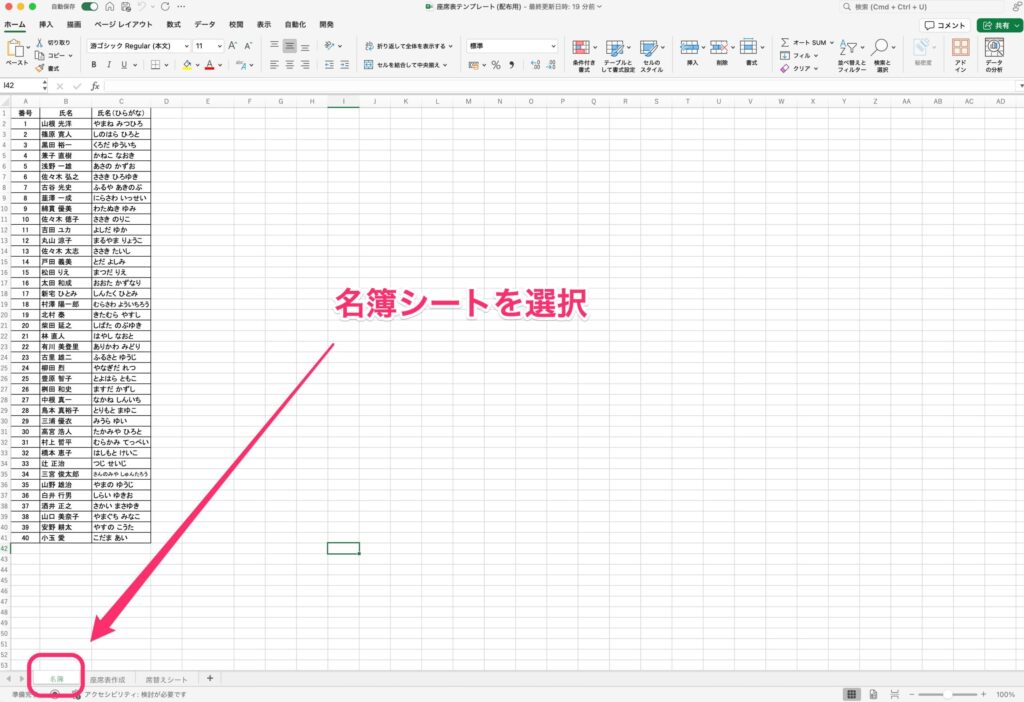
Task: Click the Paste (ペースト) clipboard icon
Action: pos(17,50)
